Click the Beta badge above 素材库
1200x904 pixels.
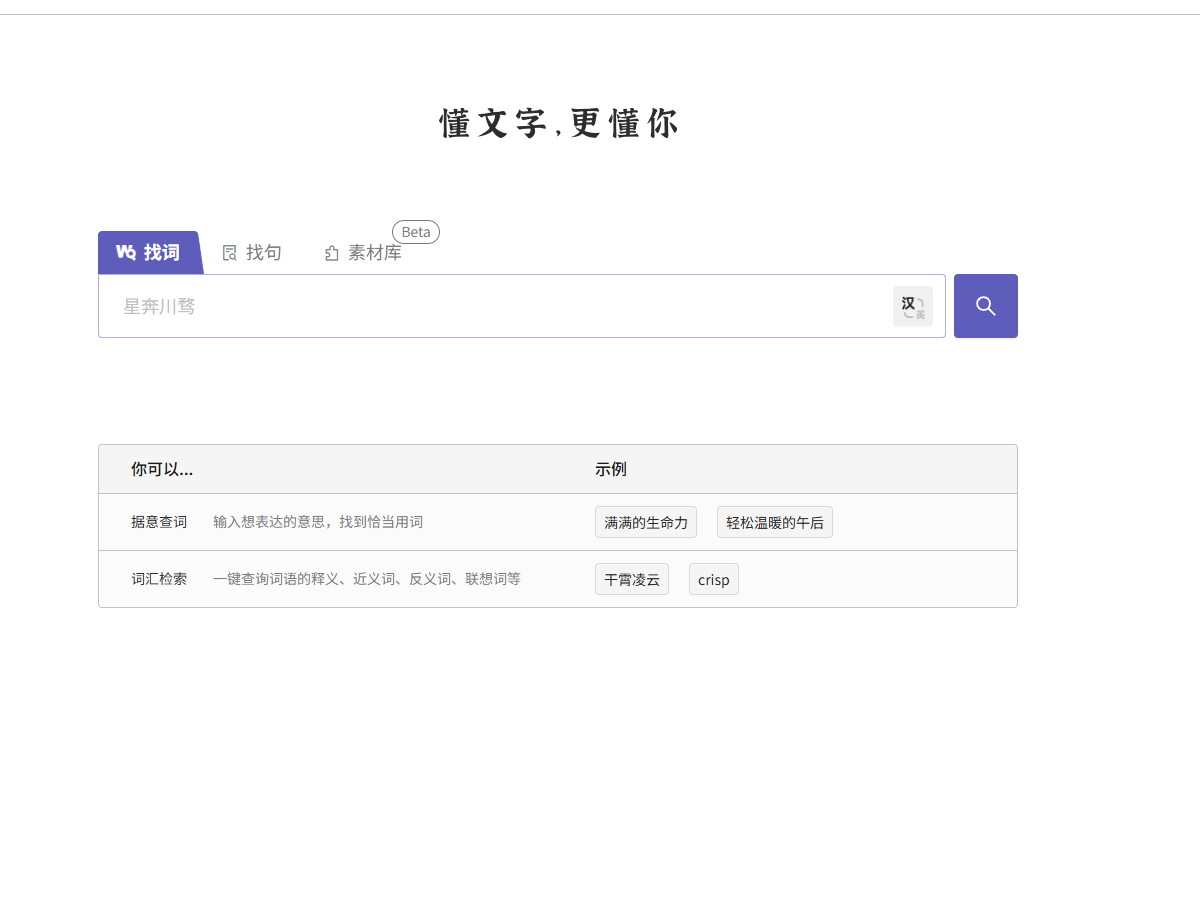click(x=415, y=232)
